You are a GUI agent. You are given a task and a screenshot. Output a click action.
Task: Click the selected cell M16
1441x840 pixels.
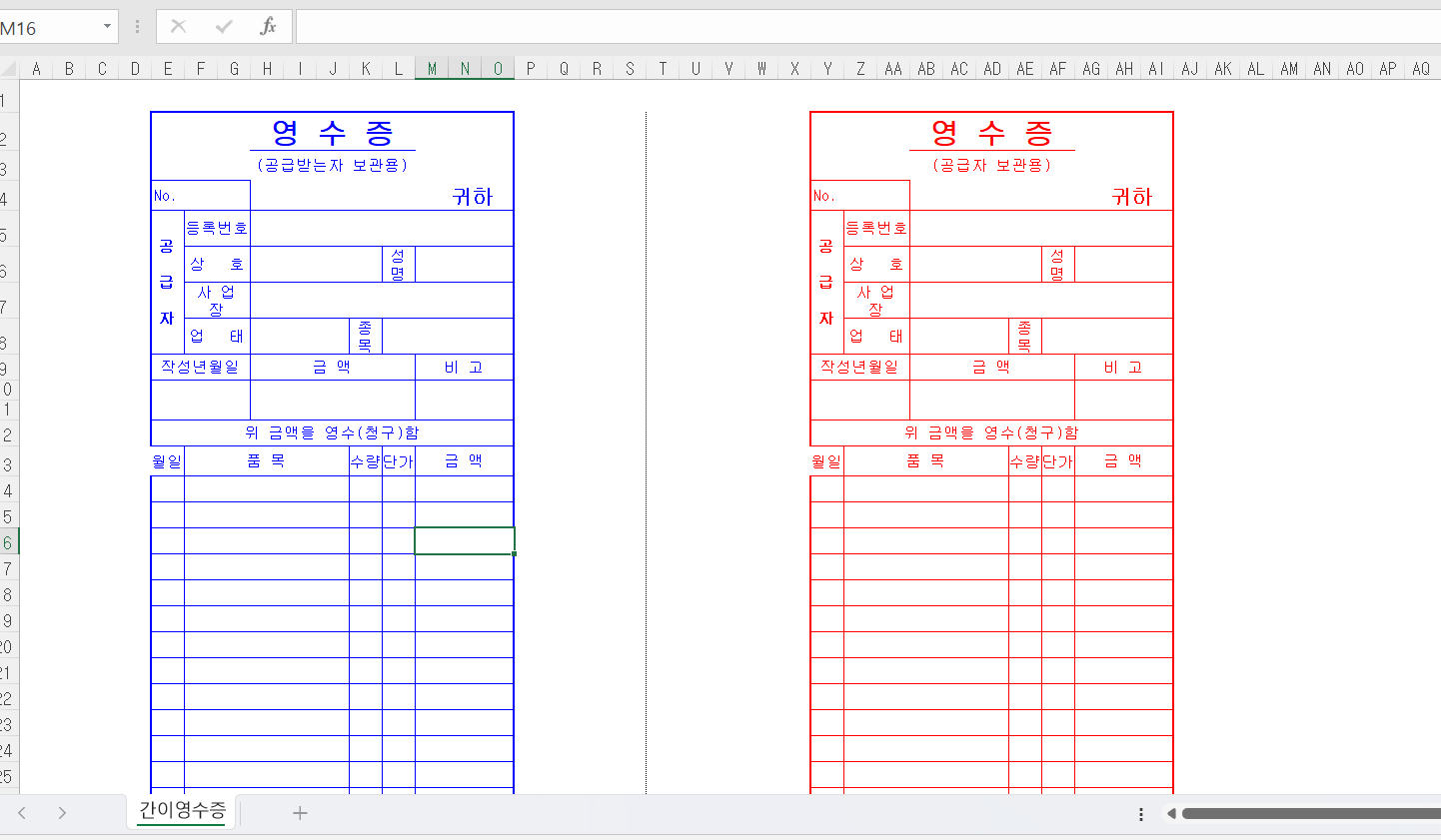pos(465,540)
